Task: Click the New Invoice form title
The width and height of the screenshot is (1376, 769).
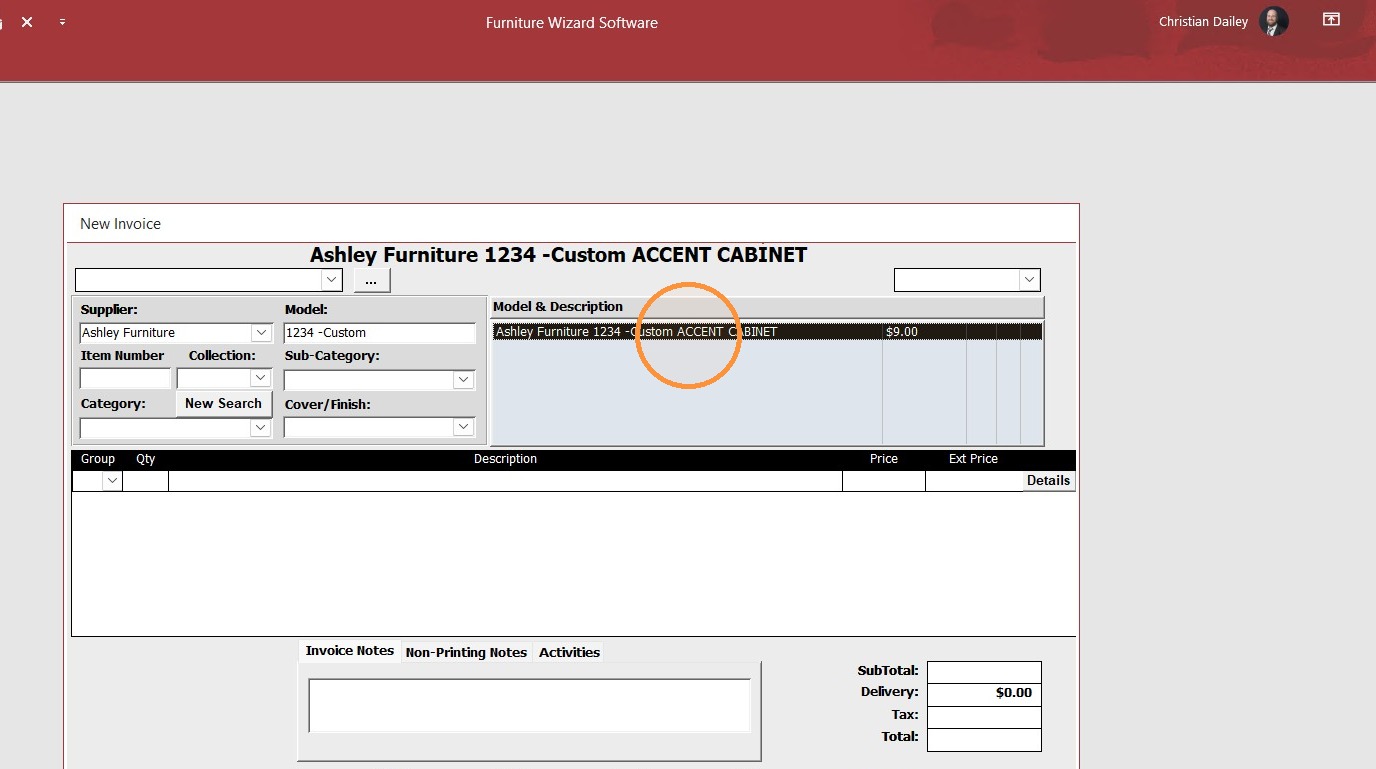Action: (120, 224)
